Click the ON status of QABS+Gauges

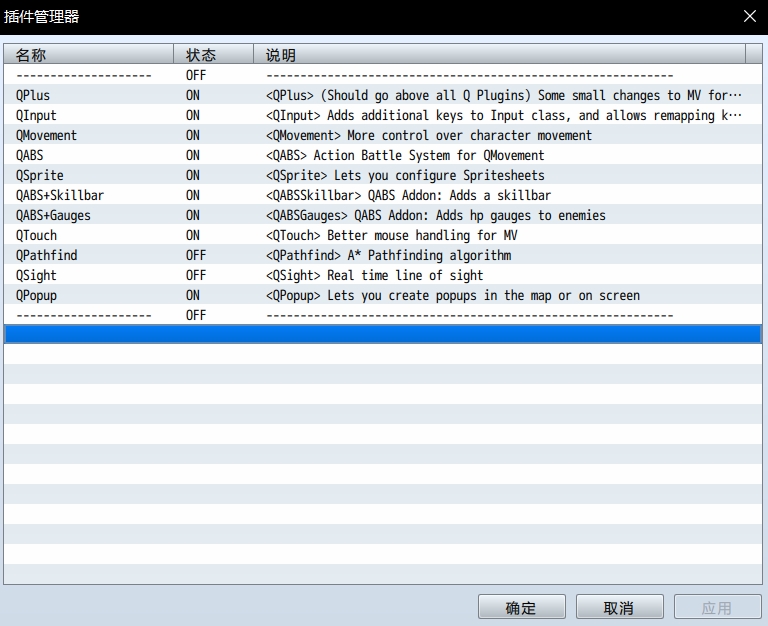point(192,216)
